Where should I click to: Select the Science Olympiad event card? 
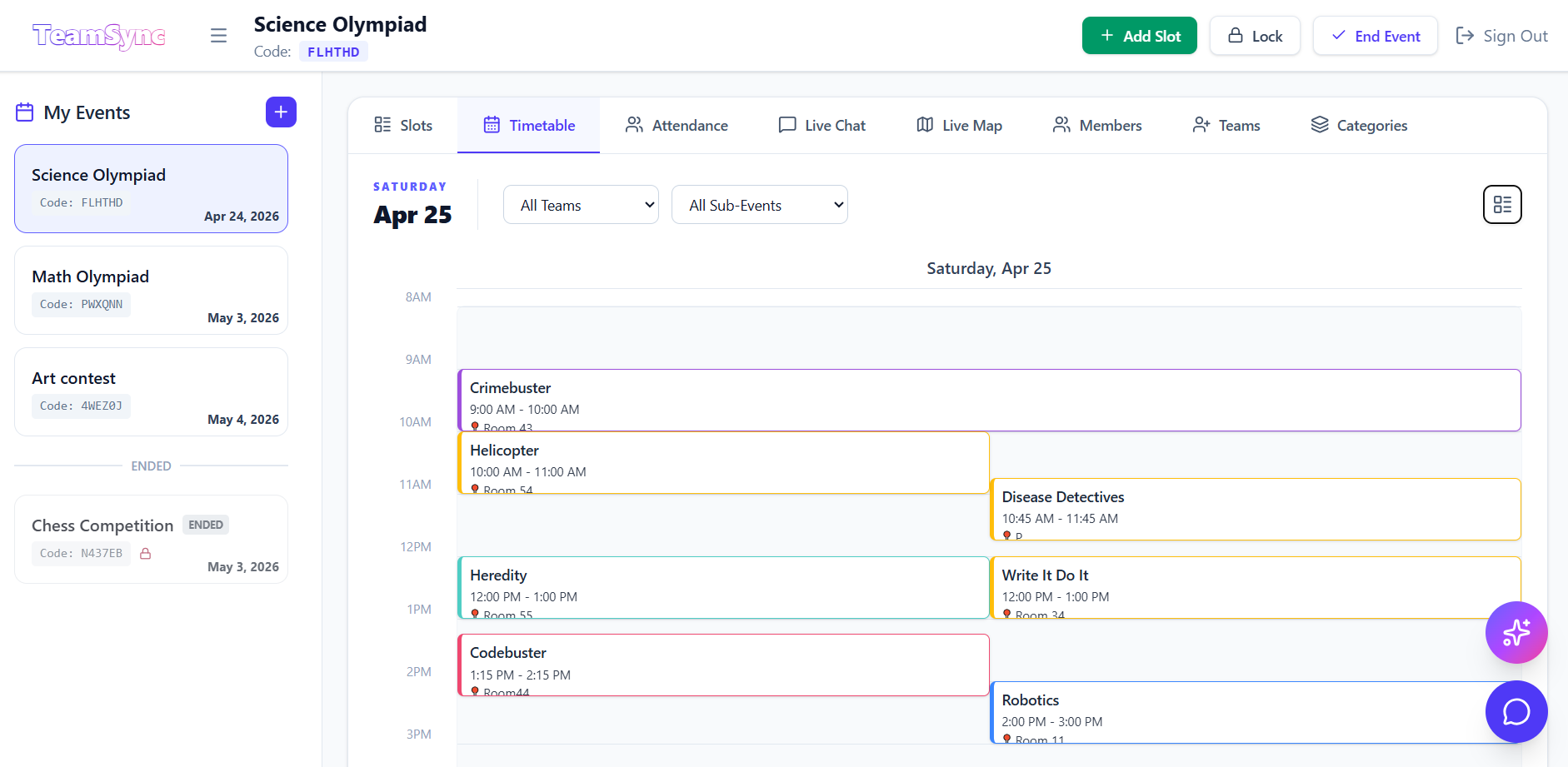coord(151,189)
